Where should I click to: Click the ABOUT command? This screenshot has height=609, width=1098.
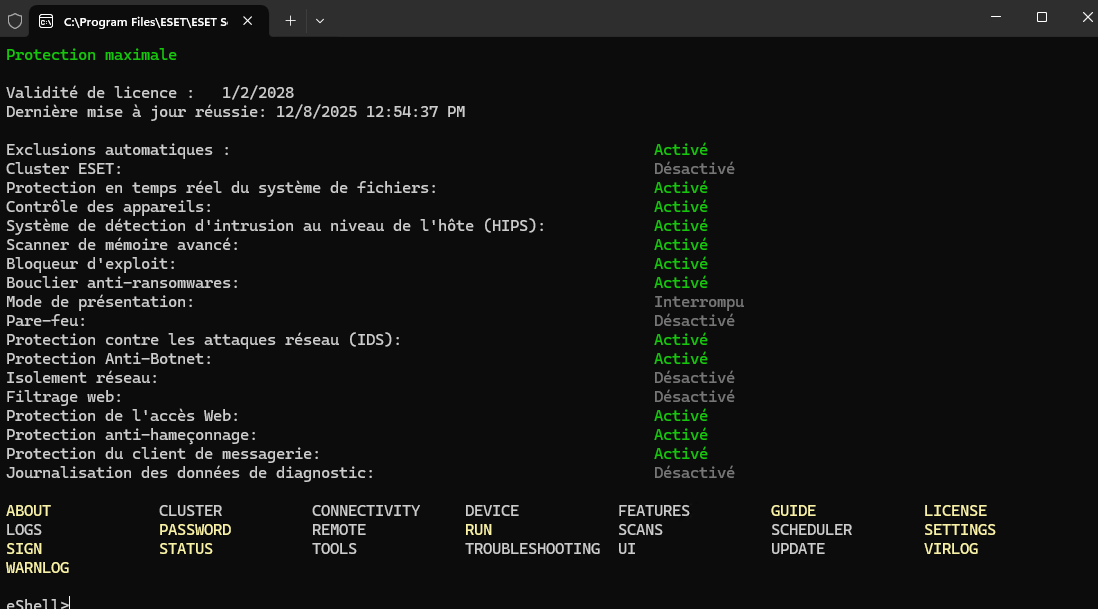pyautogui.click(x=28, y=511)
